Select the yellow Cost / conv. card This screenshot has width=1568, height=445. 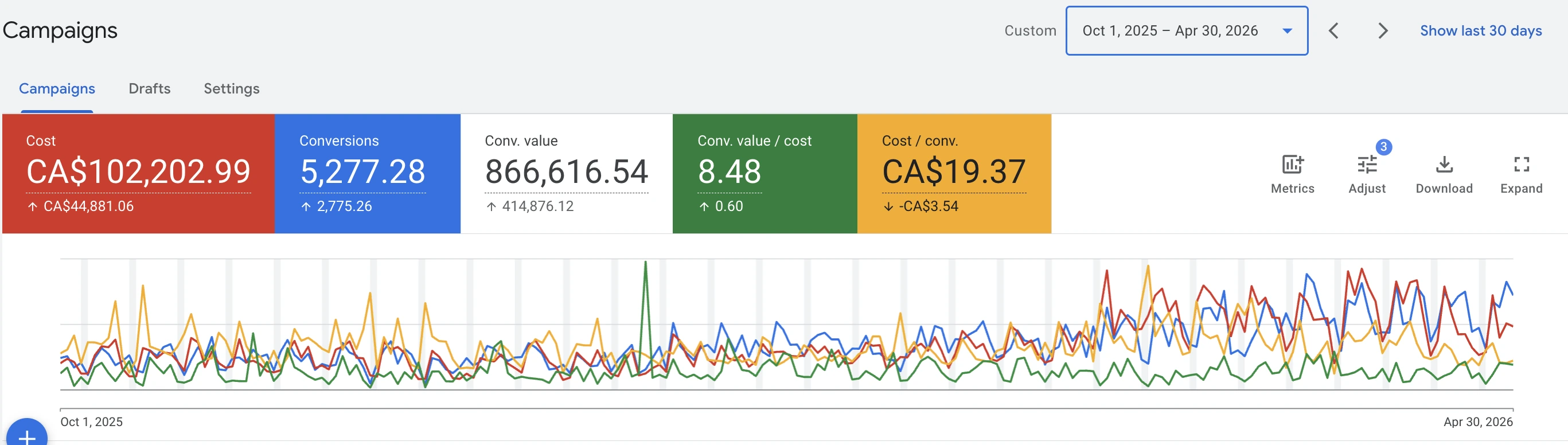[x=954, y=174]
